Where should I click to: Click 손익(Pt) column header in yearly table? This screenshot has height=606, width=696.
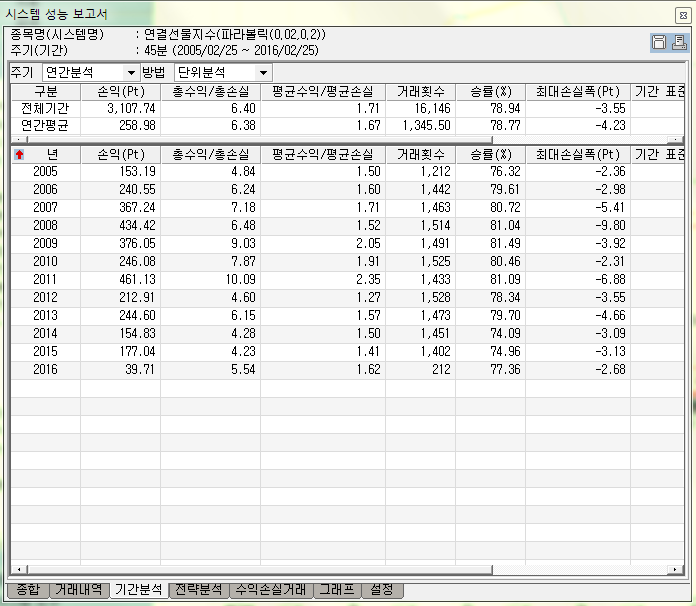[120, 155]
